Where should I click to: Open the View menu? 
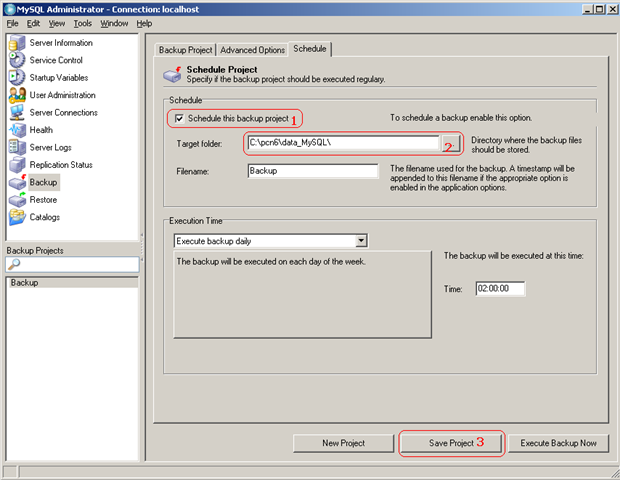[x=57, y=24]
